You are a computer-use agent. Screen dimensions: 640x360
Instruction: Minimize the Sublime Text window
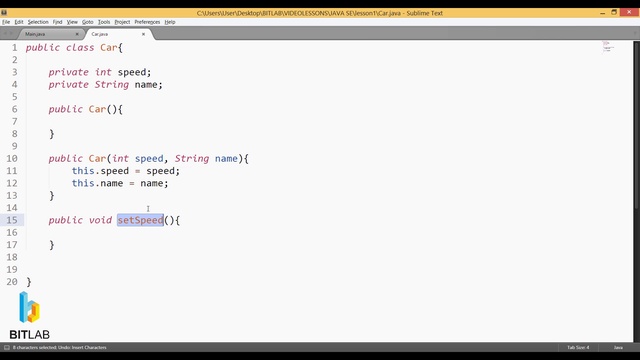pyautogui.click(x=602, y=13)
